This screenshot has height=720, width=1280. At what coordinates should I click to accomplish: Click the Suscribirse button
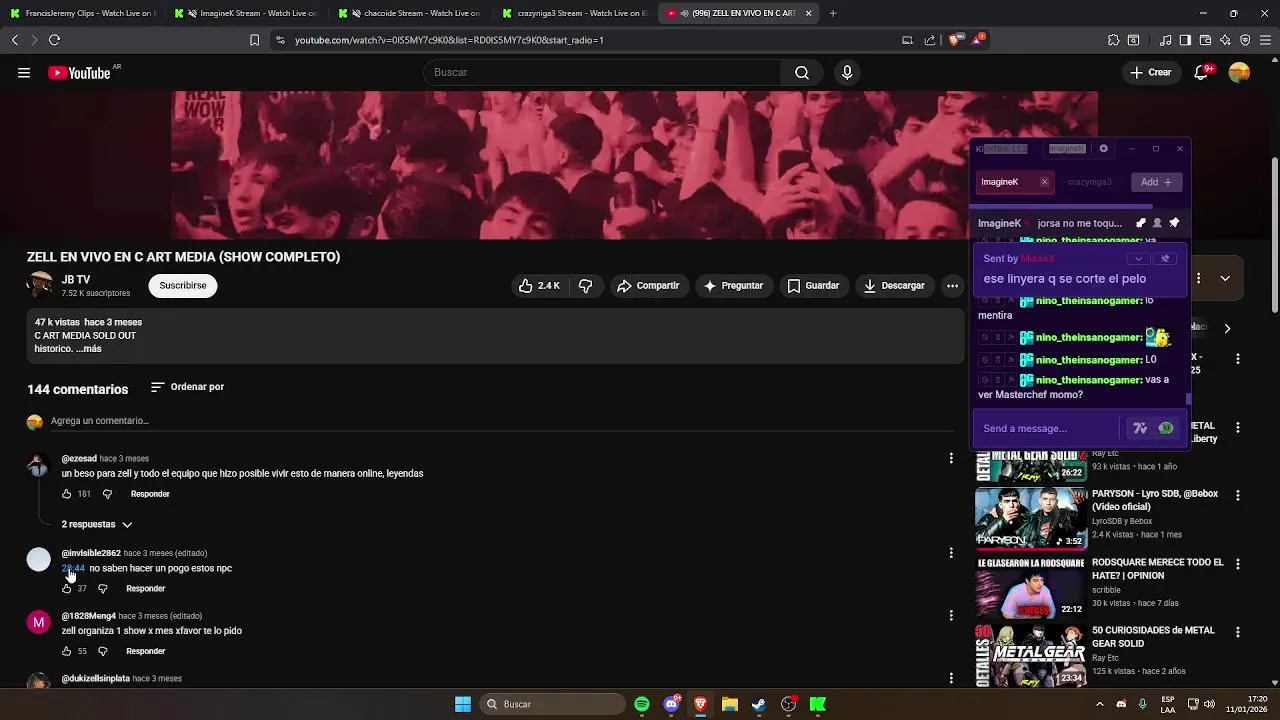click(x=183, y=286)
